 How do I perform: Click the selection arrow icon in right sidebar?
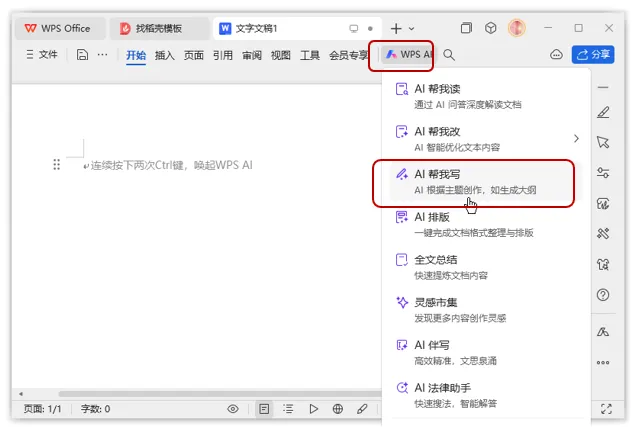tap(603, 142)
